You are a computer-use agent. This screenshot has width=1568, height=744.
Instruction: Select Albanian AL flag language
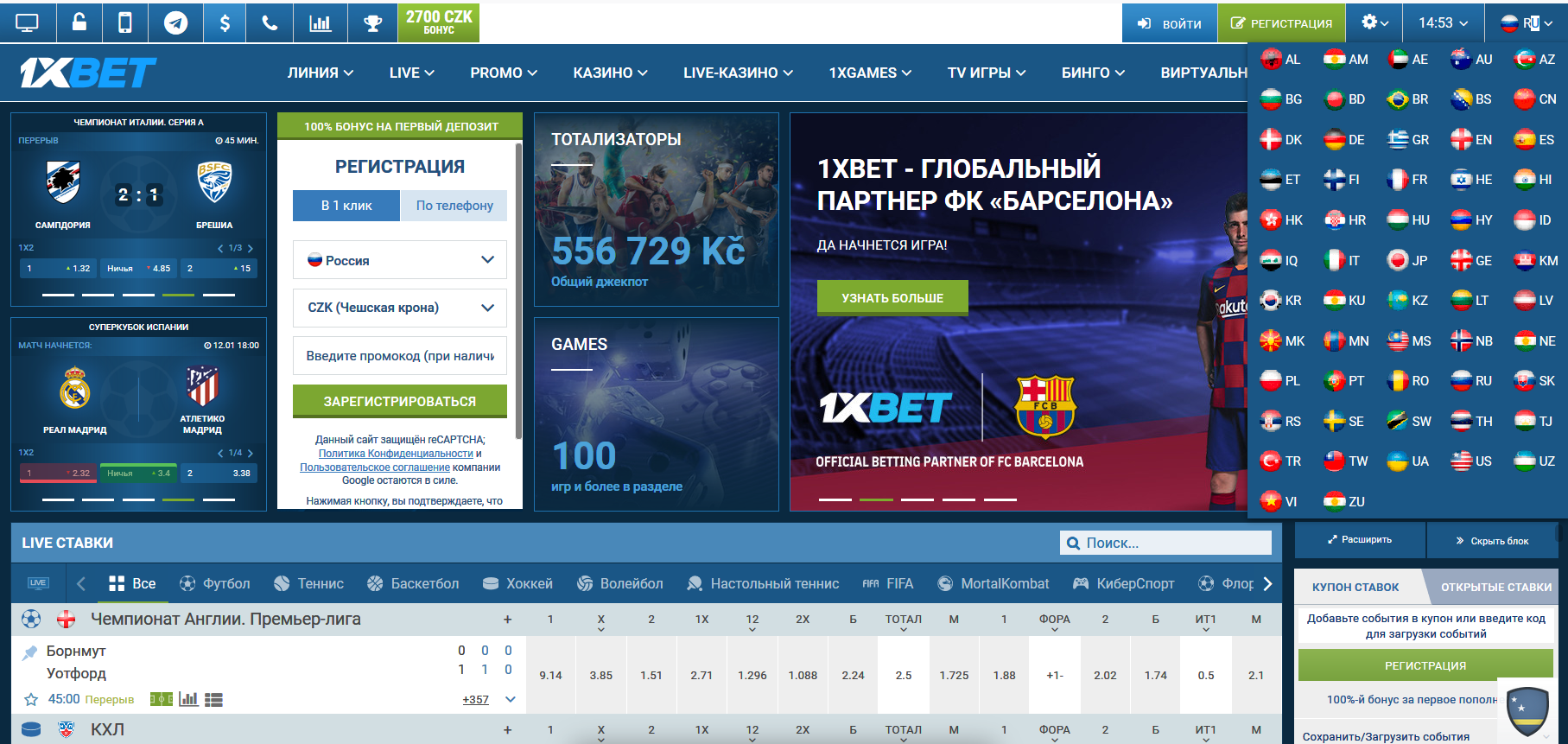pyautogui.click(x=1280, y=60)
